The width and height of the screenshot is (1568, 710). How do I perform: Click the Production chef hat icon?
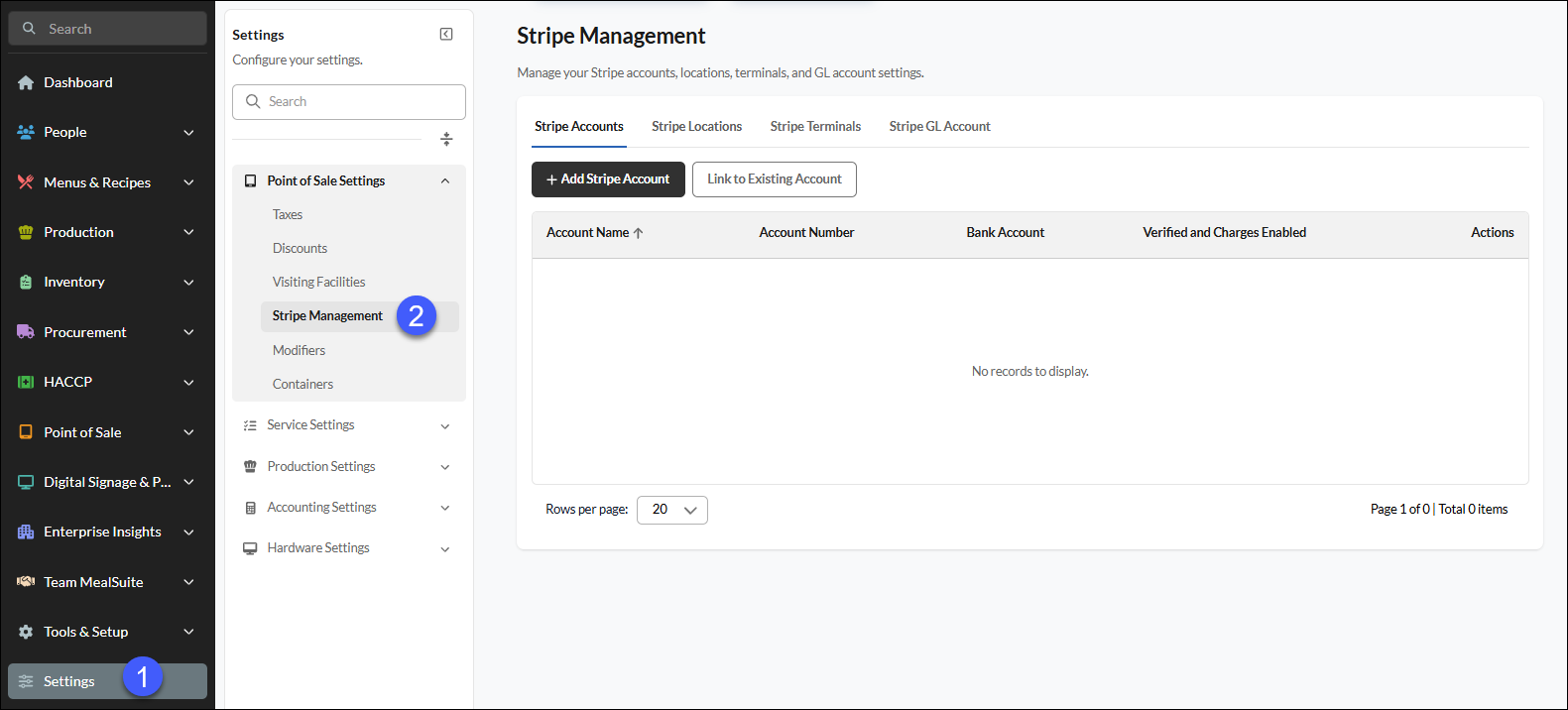point(26,232)
